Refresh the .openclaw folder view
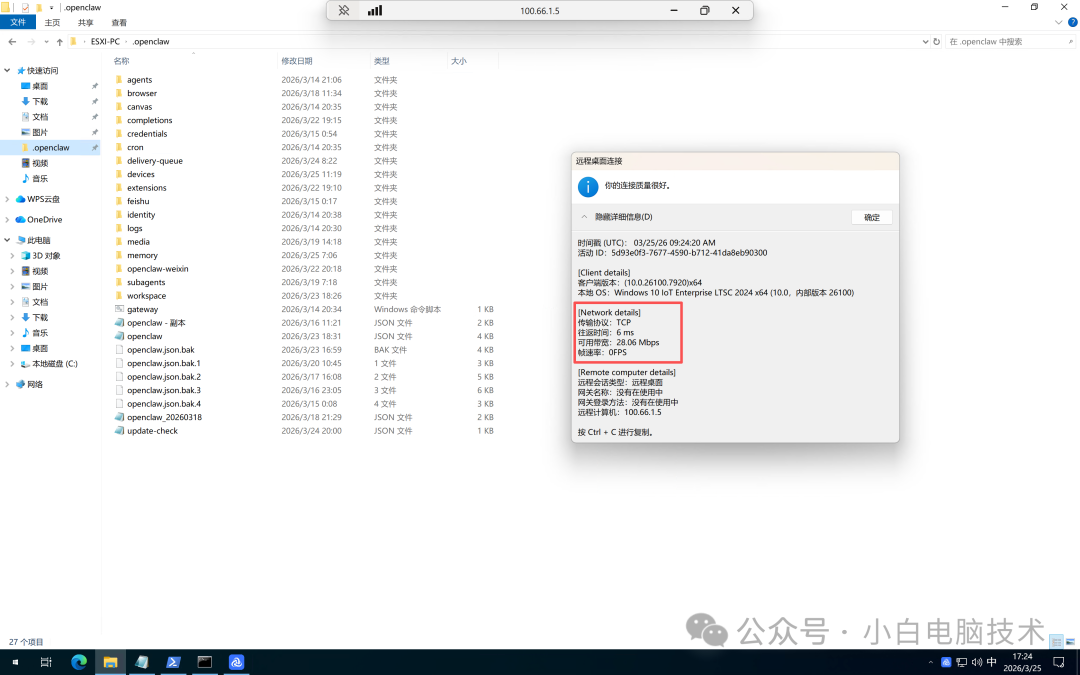This screenshot has height=675, width=1080. (936, 41)
